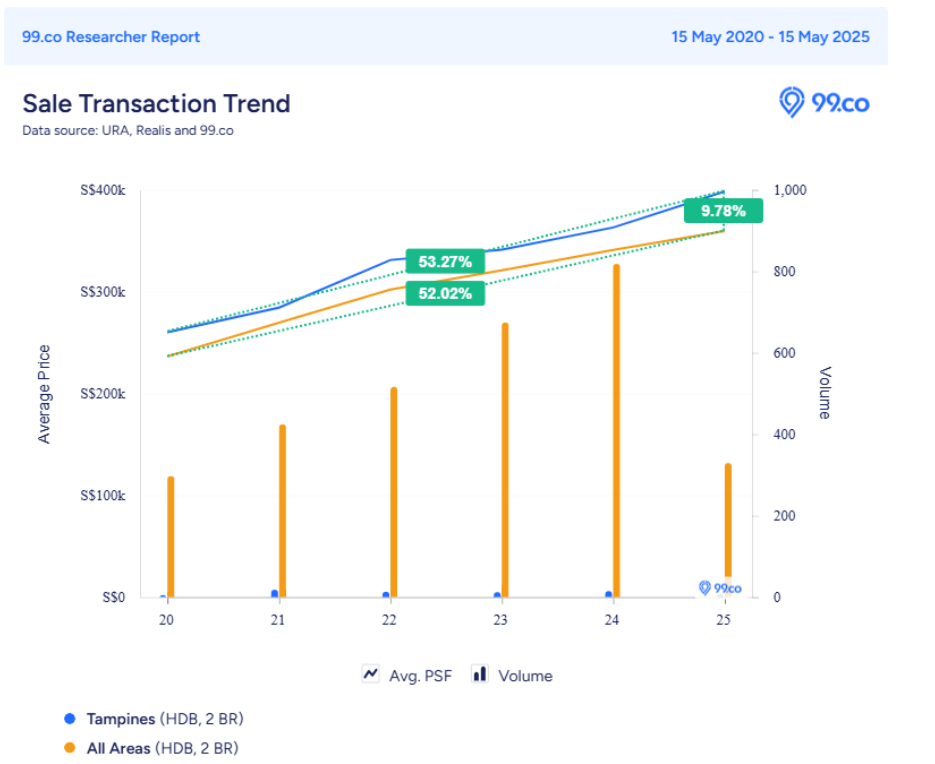The height and width of the screenshot is (764, 935).
Task: Click the 52.02% growth label
Action: [445, 294]
